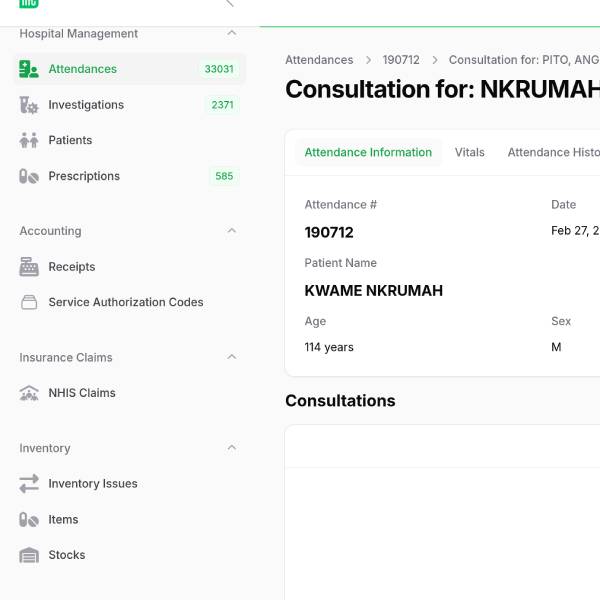Collapse the Accounting section chevron
The width and height of the screenshot is (600, 600).
coord(232,231)
